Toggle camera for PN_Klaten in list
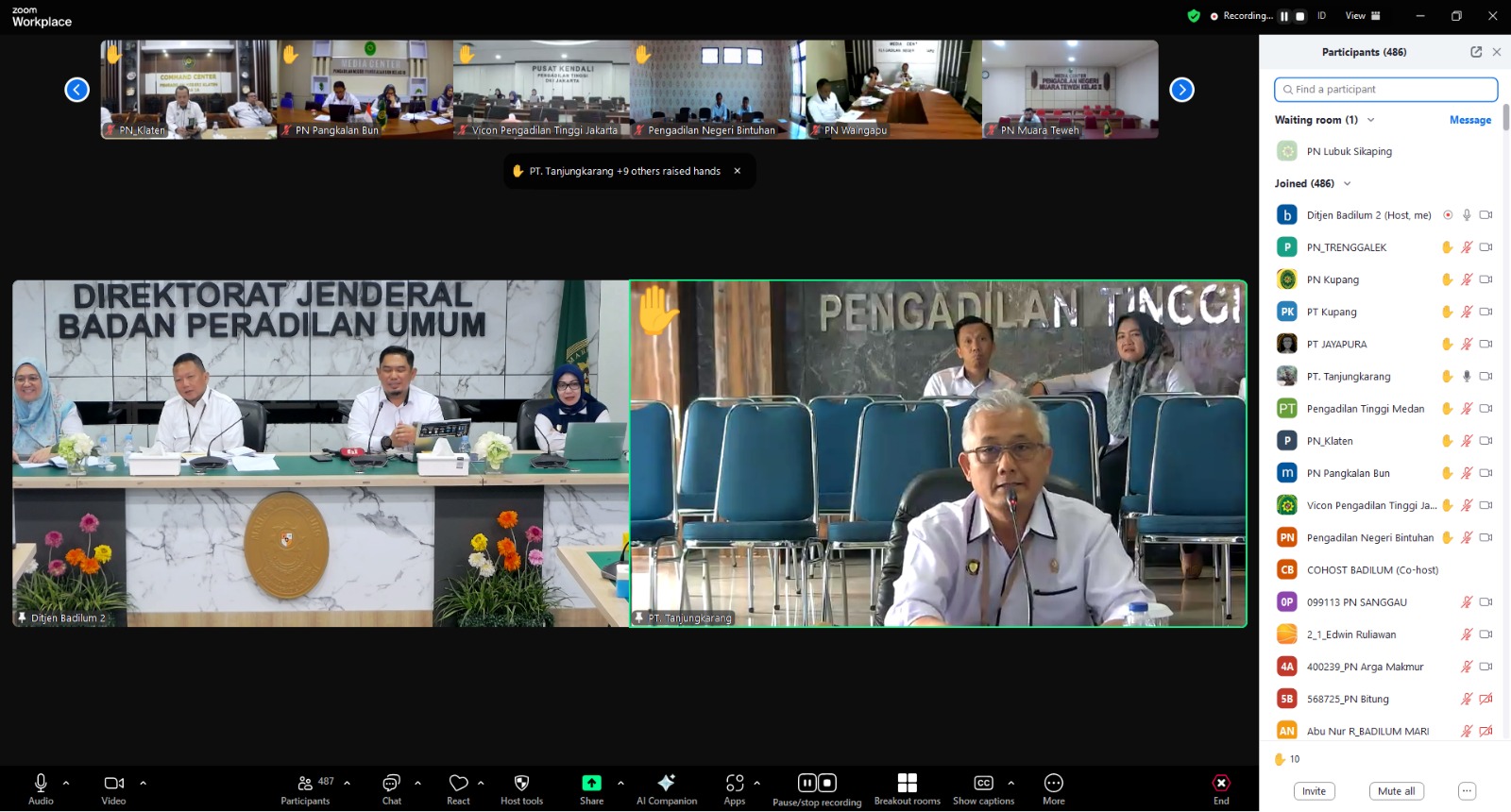 (1486, 441)
